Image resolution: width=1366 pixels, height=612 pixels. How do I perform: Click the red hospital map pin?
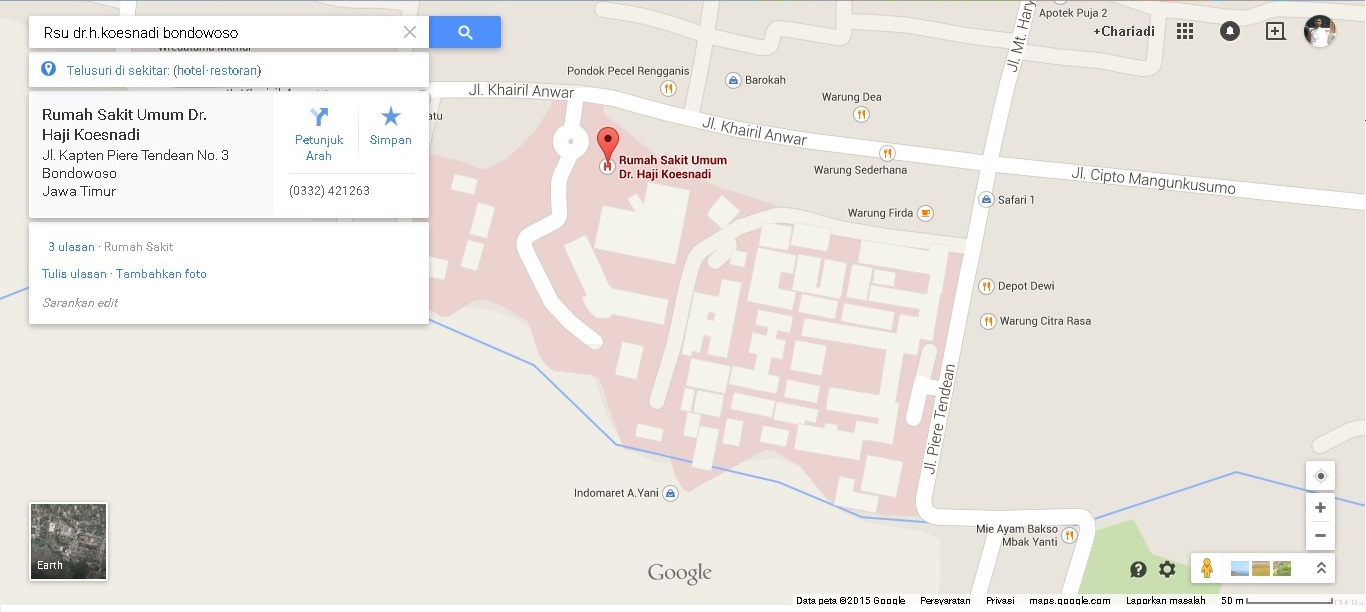(x=608, y=143)
